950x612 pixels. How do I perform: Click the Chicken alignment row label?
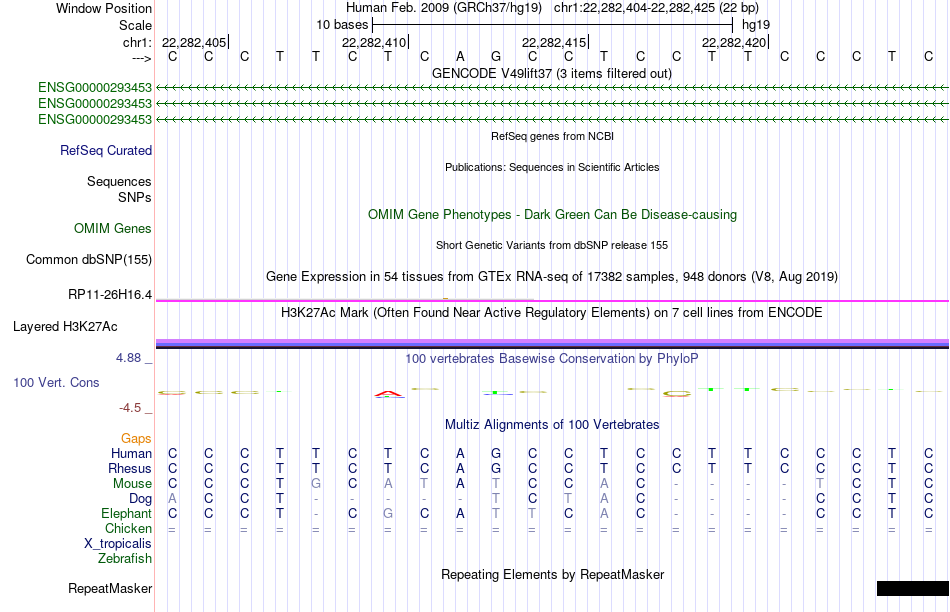click(x=128, y=528)
